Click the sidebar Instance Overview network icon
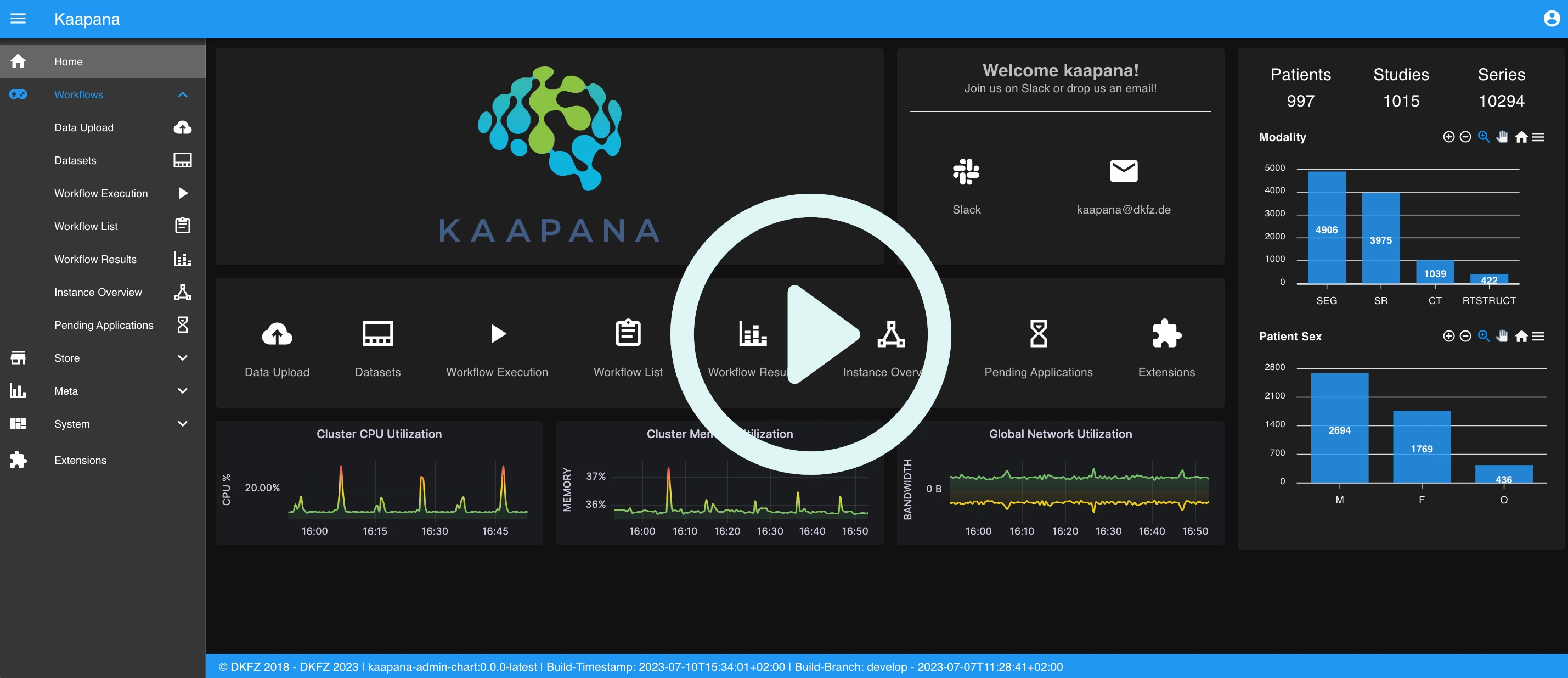The height and width of the screenshot is (678, 1568). point(183,292)
